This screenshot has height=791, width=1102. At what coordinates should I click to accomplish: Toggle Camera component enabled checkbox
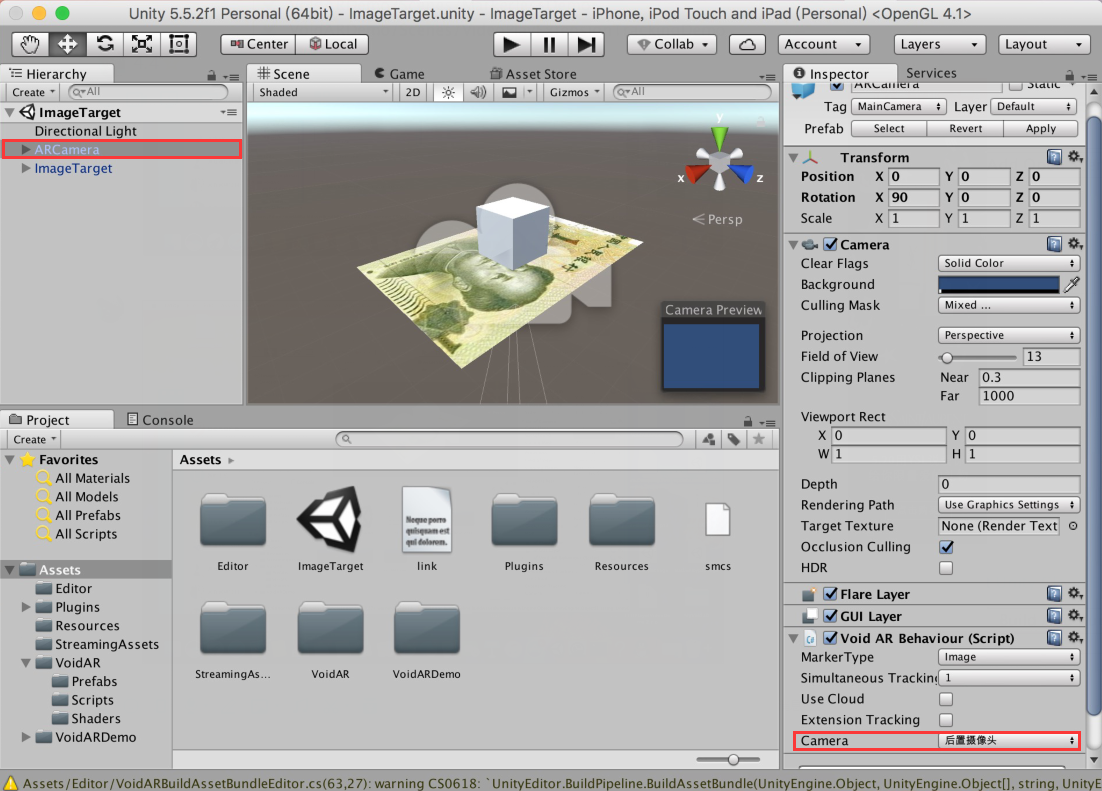coord(830,244)
